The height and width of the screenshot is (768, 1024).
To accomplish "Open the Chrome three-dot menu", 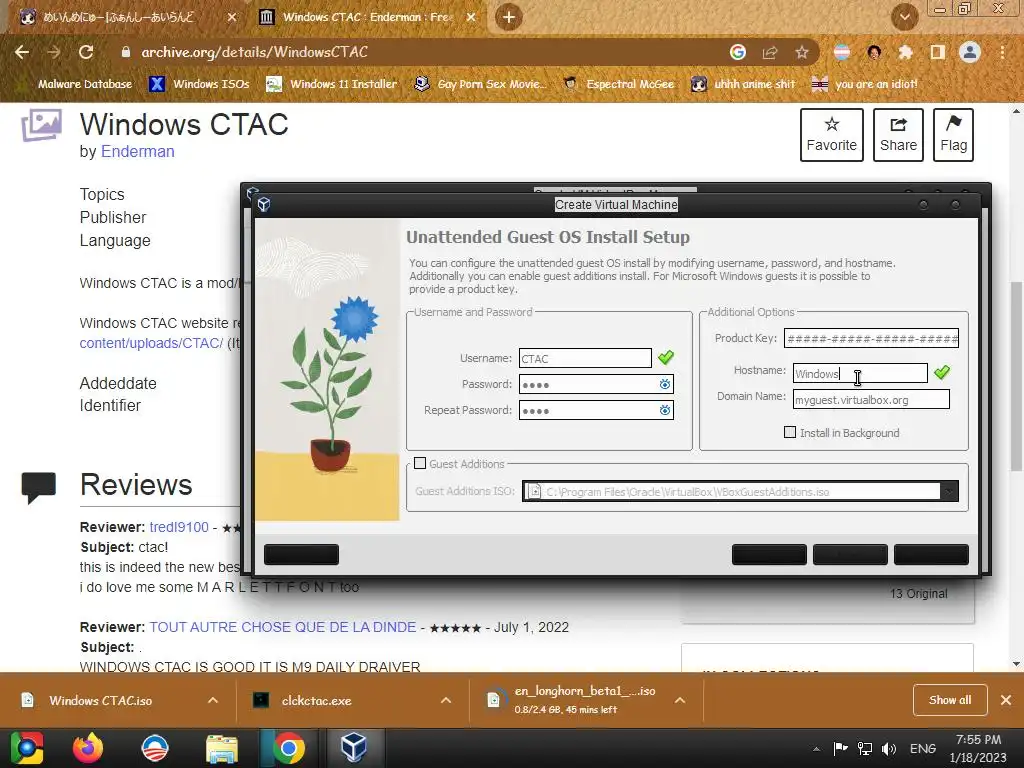I will [x=1002, y=52].
